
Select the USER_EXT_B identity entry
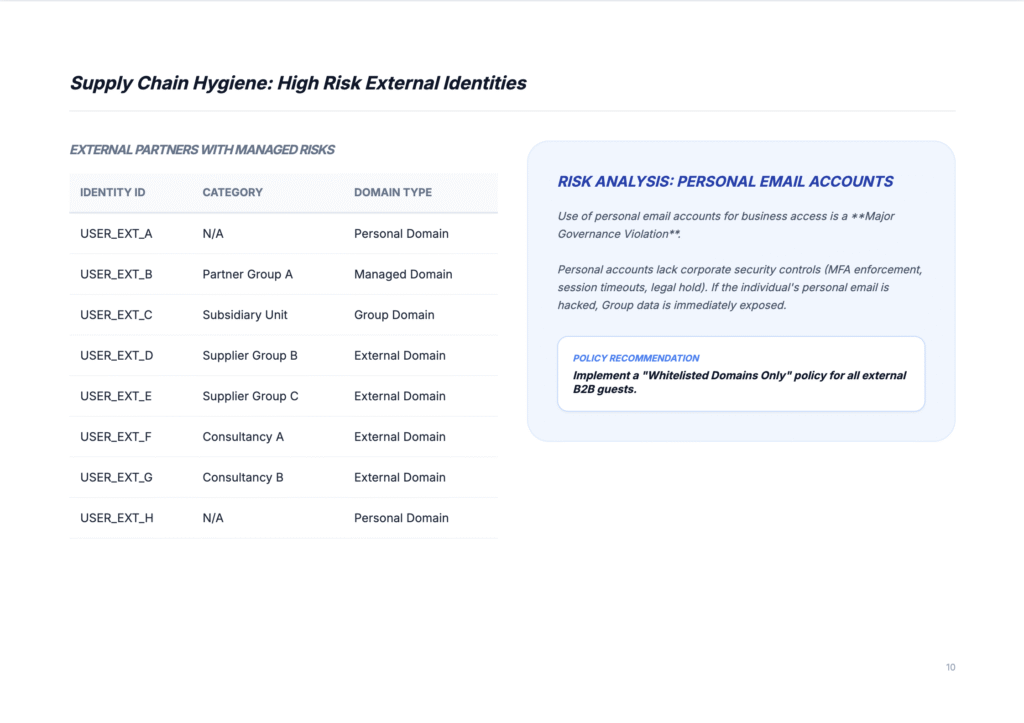117,274
